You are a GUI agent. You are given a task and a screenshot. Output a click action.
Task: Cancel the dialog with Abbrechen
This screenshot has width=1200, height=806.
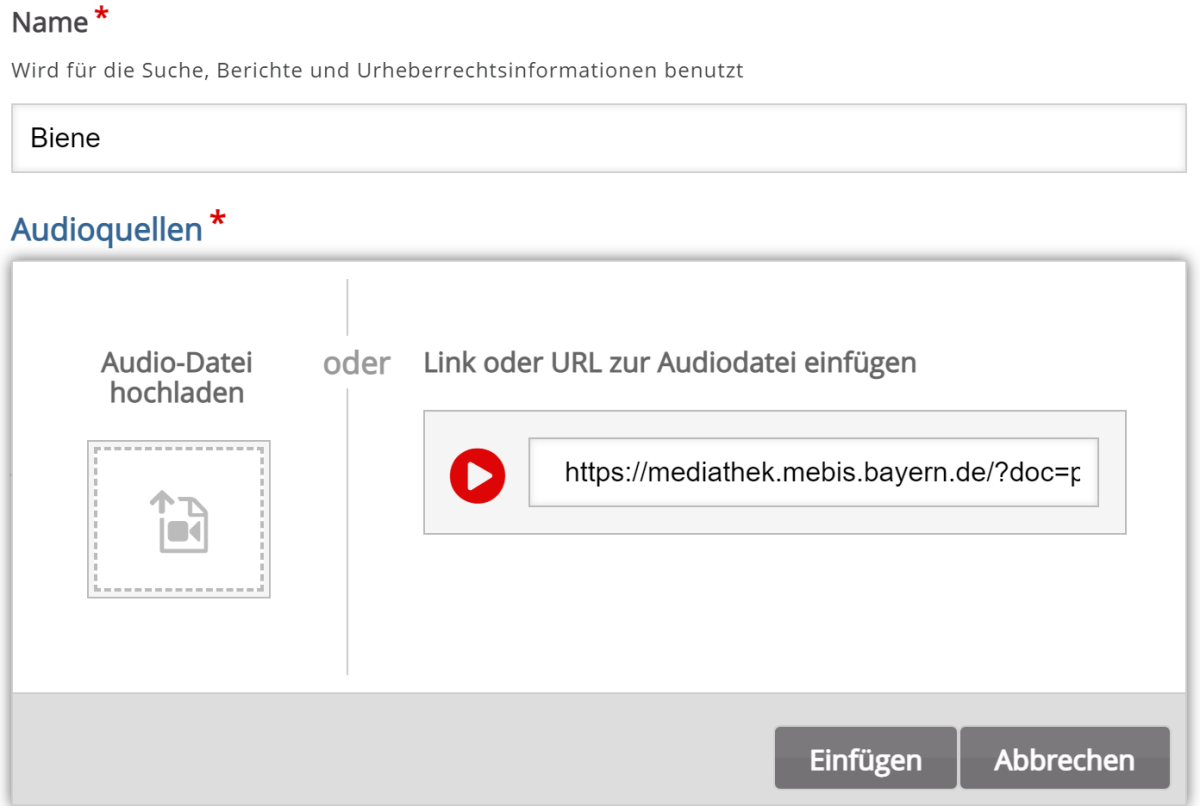[x=1064, y=759]
